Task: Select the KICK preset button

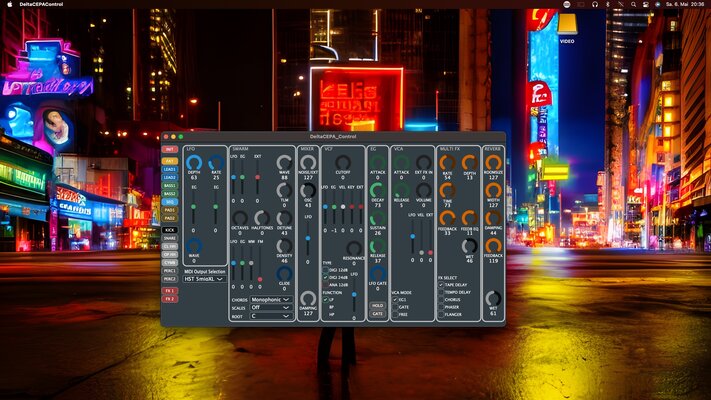Action: (x=170, y=230)
